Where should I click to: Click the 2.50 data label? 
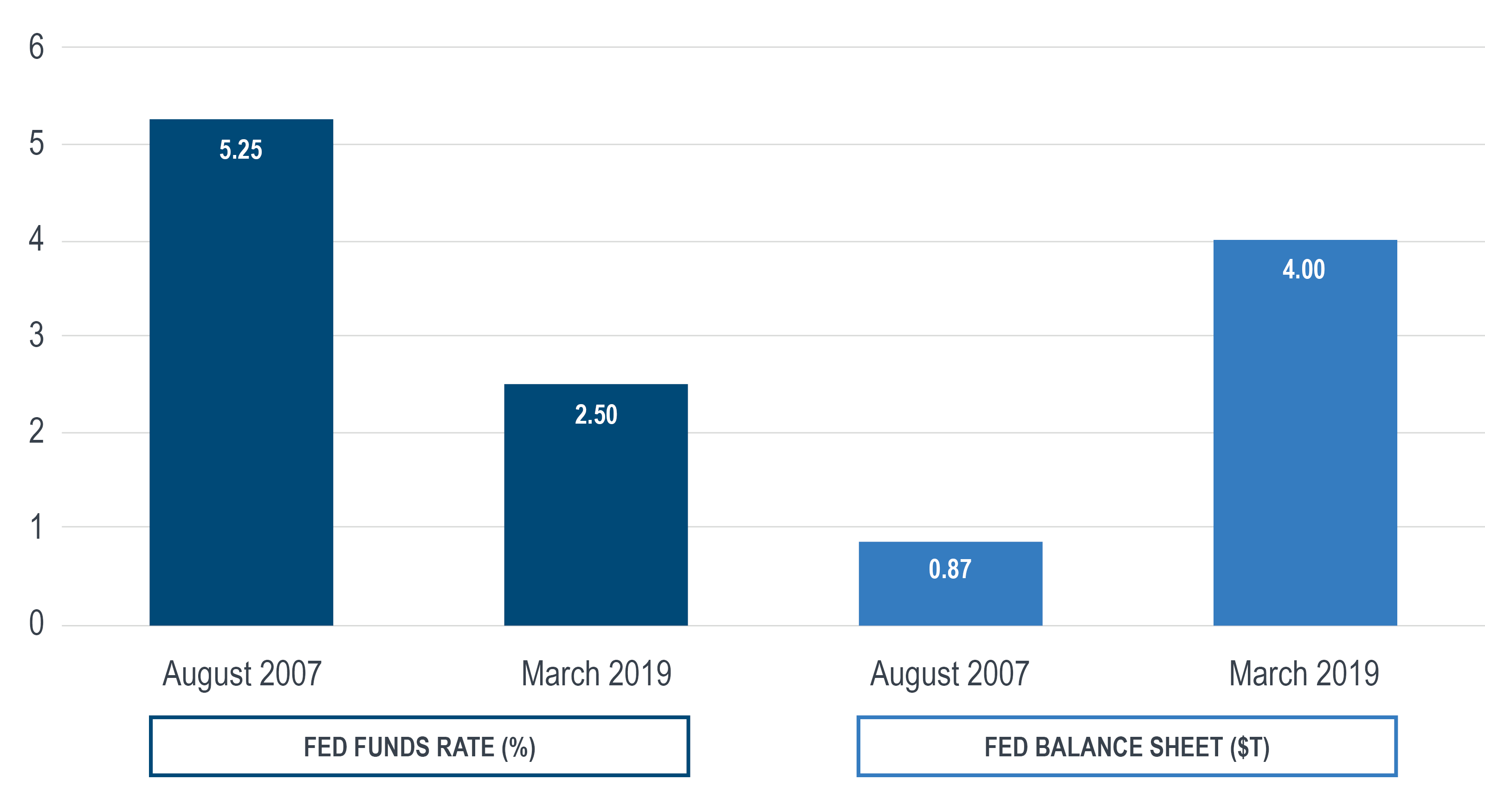[x=595, y=414]
